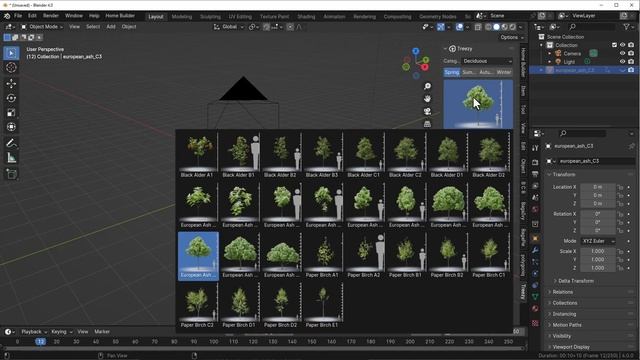The image size is (640, 360).
Task: Open the Home Builder menu
Action: click(x=120, y=16)
